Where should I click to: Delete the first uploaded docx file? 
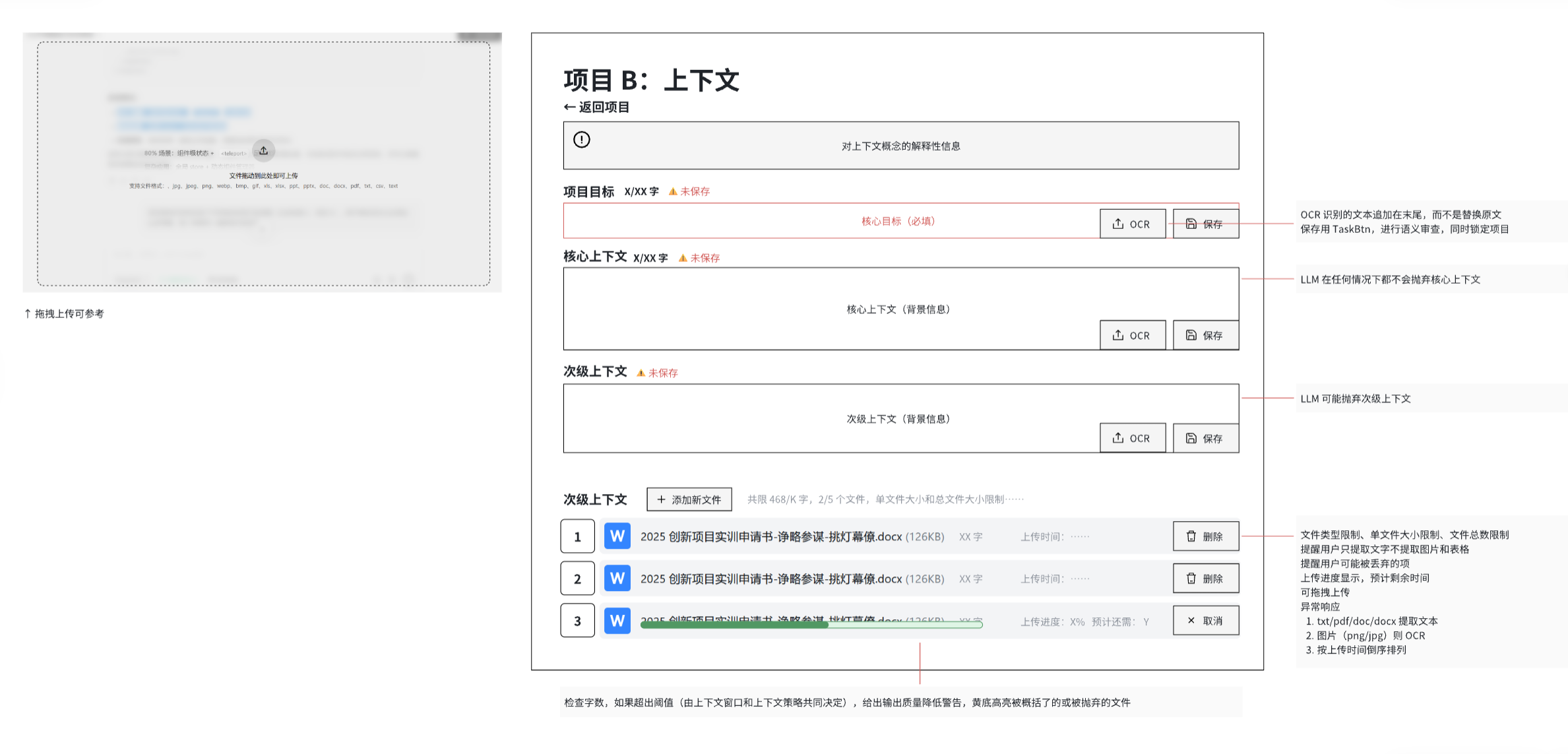pyautogui.click(x=1205, y=536)
